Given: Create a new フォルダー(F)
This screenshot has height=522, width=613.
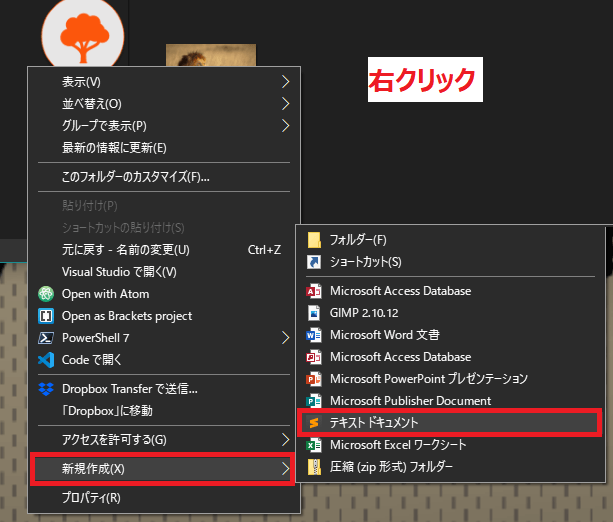Looking at the screenshot, I should pyautogui.click(x=357, y=240).
